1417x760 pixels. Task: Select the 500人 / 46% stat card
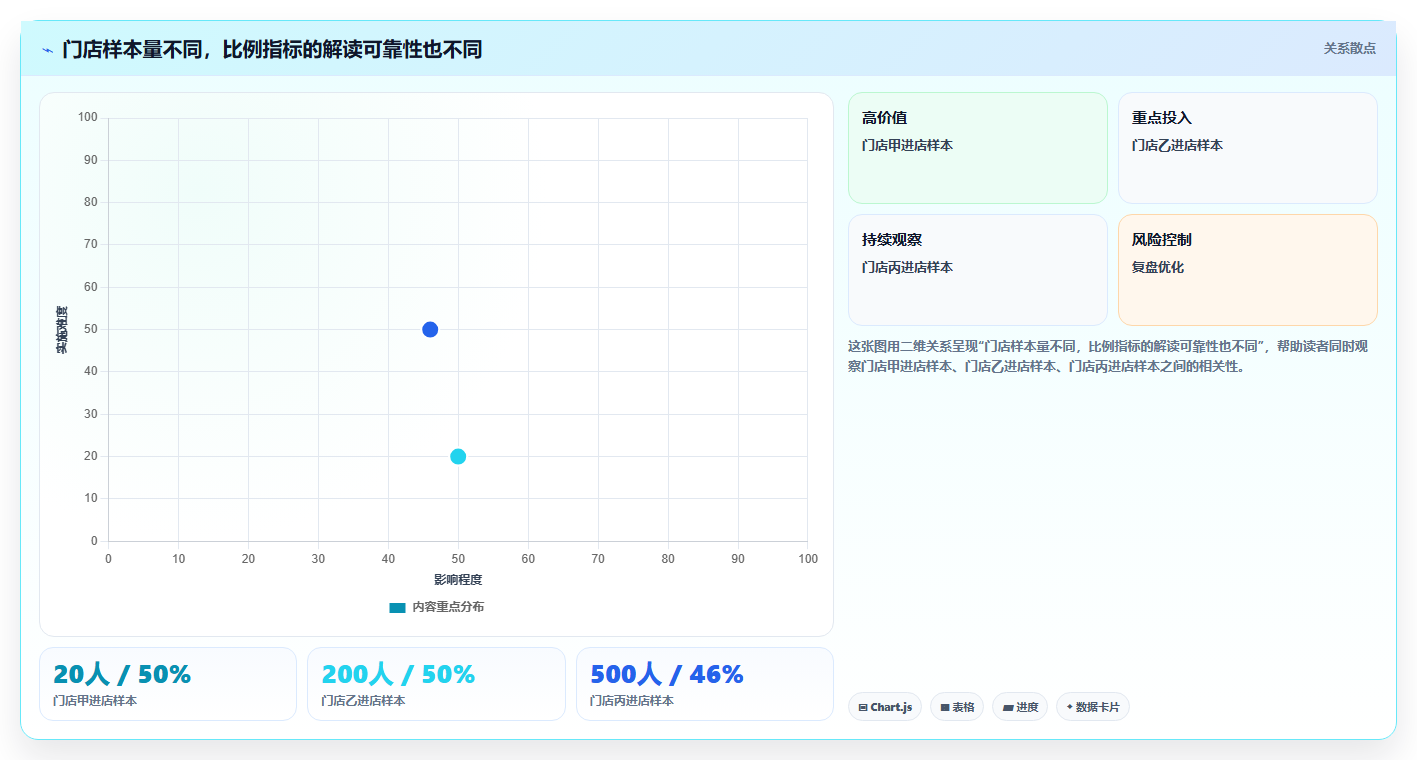[705, 684]
